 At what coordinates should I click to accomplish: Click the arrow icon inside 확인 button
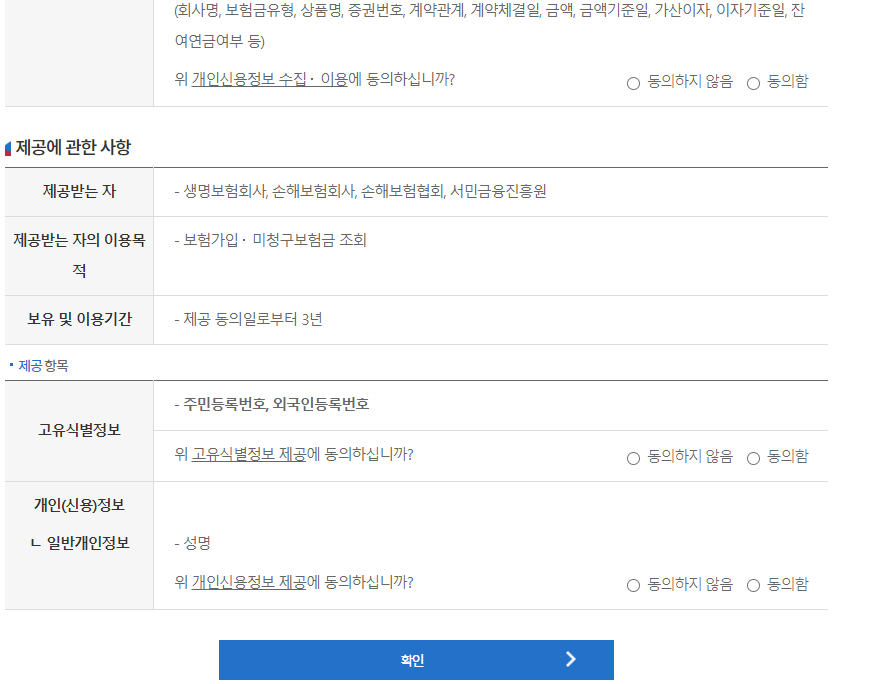[x=572, y=660]
